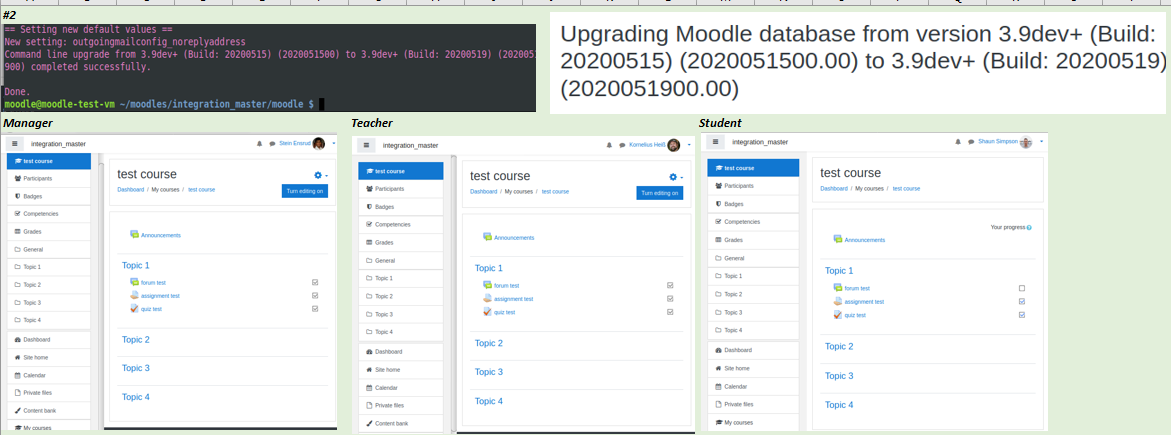The width and height of the screenshot is (1171, 435).
Task: Open messages icon in Teacher view
Action: click(x=622, y=145)
